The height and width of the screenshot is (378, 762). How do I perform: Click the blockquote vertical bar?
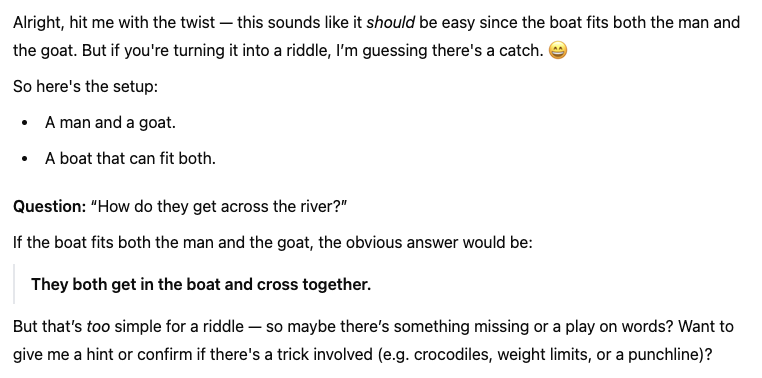pyautogui.click(x=14, y=284)
